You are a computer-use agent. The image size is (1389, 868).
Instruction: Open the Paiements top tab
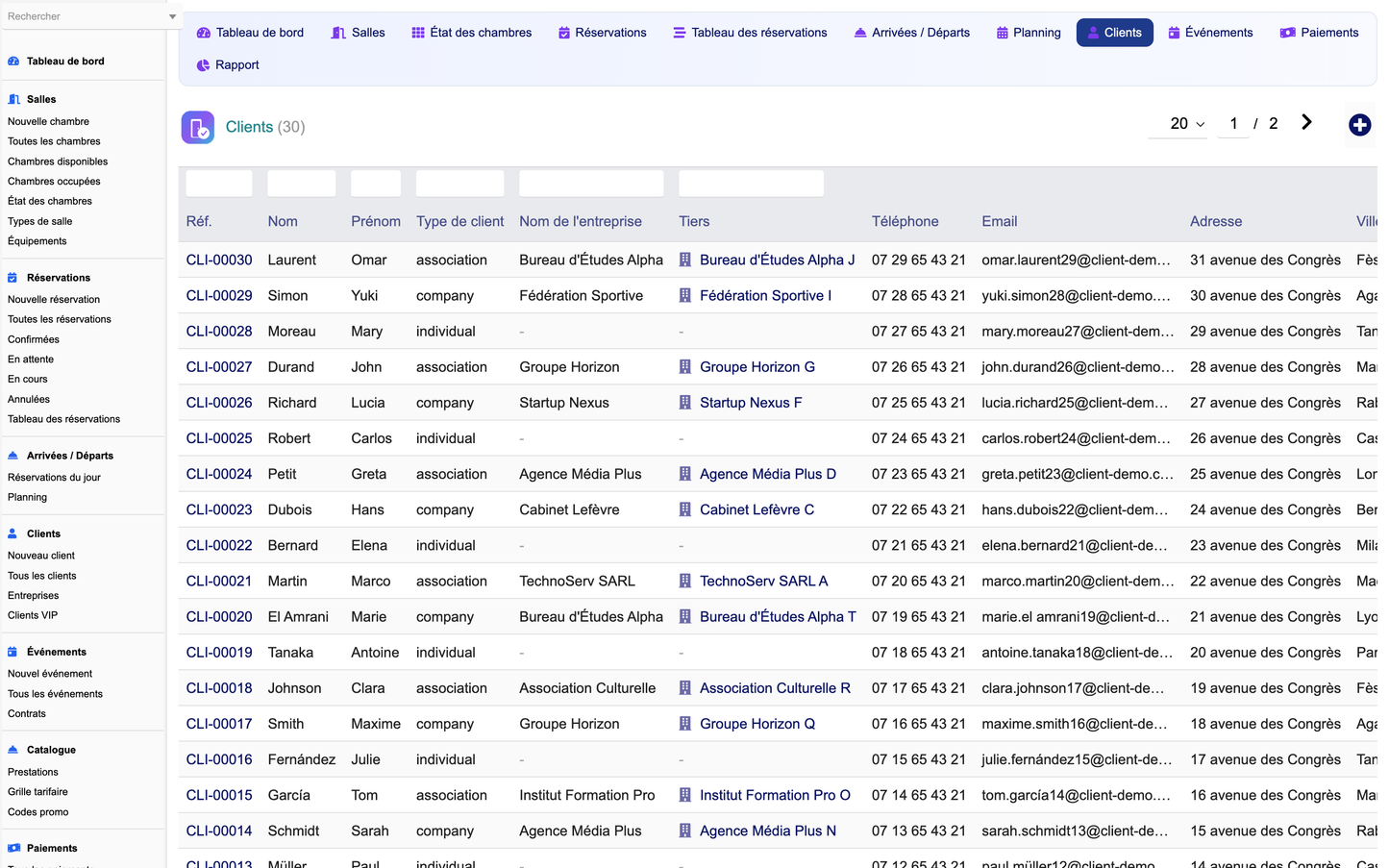point(1319,33)
